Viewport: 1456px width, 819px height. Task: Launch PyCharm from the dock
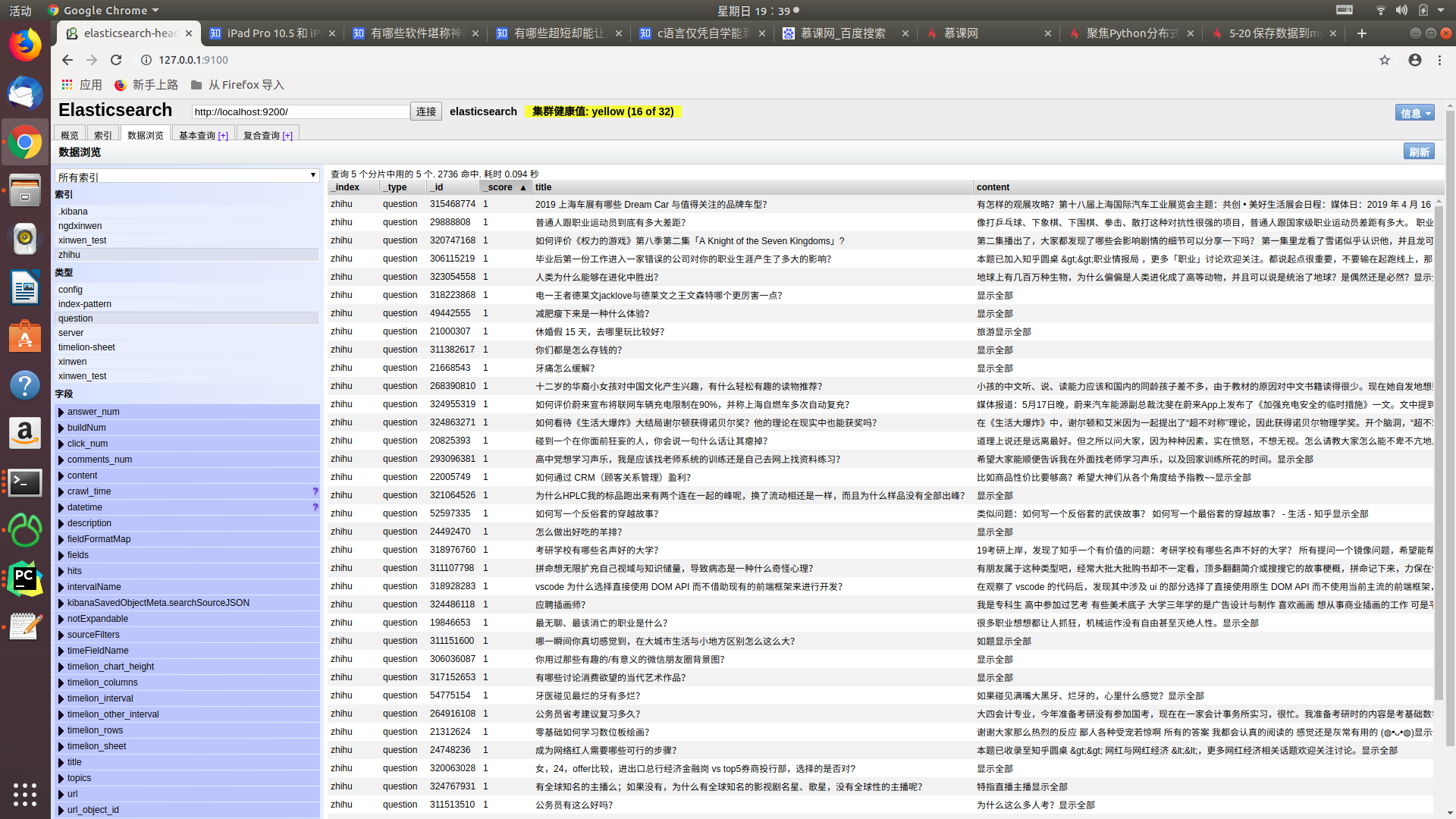tap(24, 579)
